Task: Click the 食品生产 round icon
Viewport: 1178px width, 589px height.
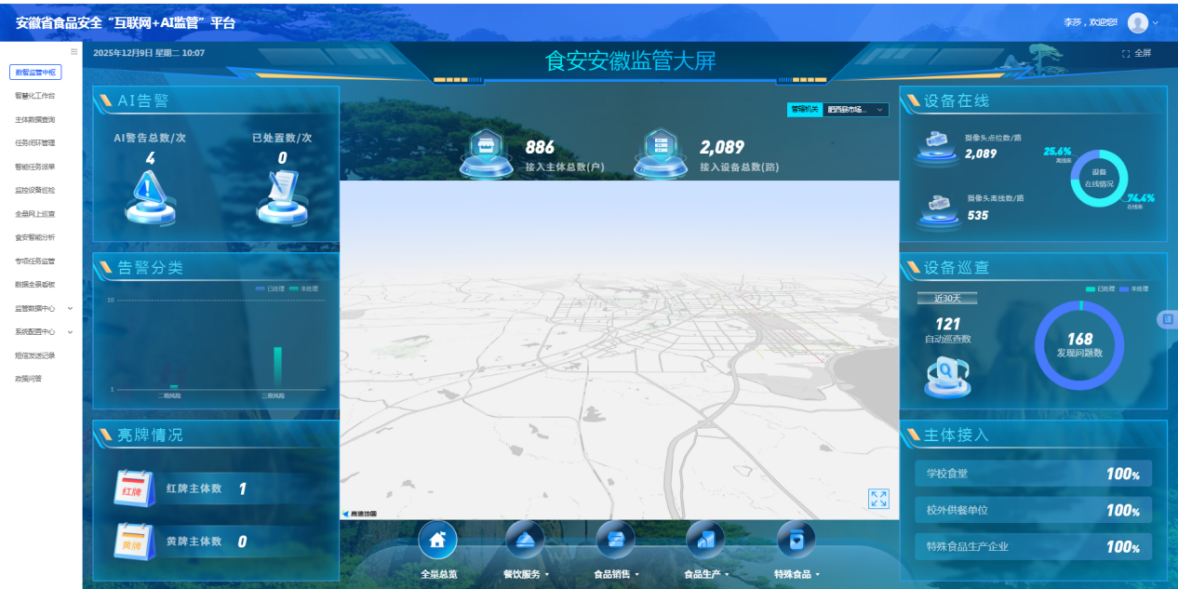Action: (x=705, y=540)
